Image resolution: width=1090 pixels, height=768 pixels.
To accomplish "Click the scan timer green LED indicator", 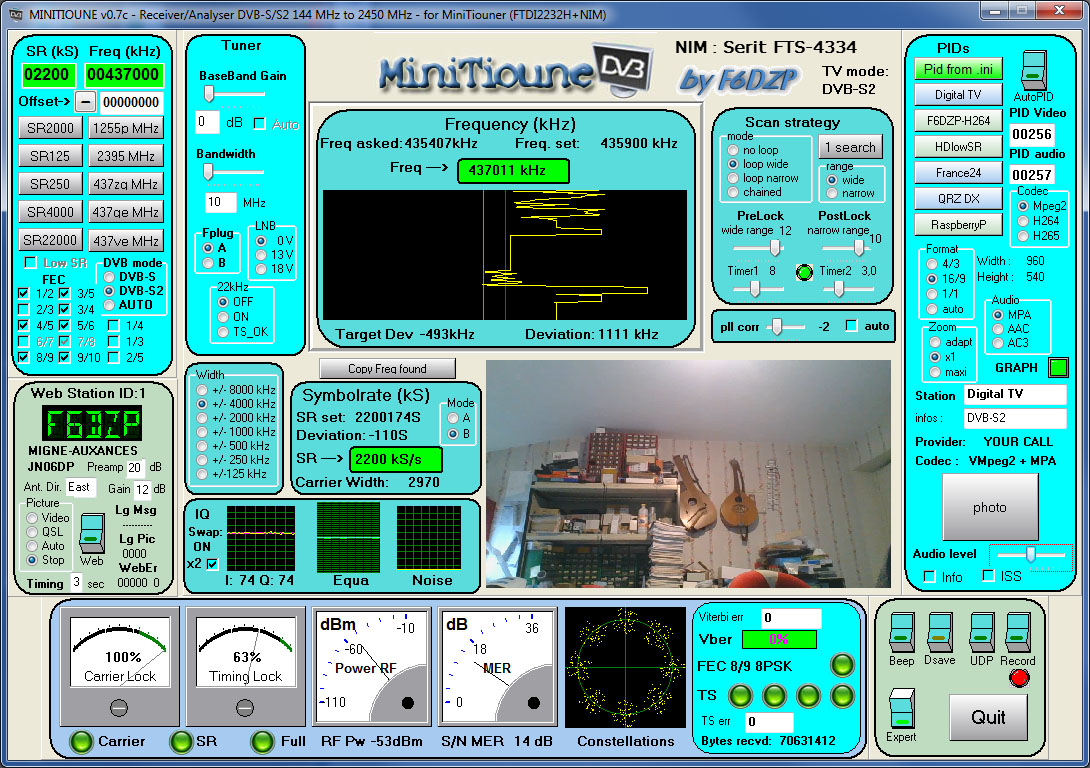I will (x=804, y=272).
